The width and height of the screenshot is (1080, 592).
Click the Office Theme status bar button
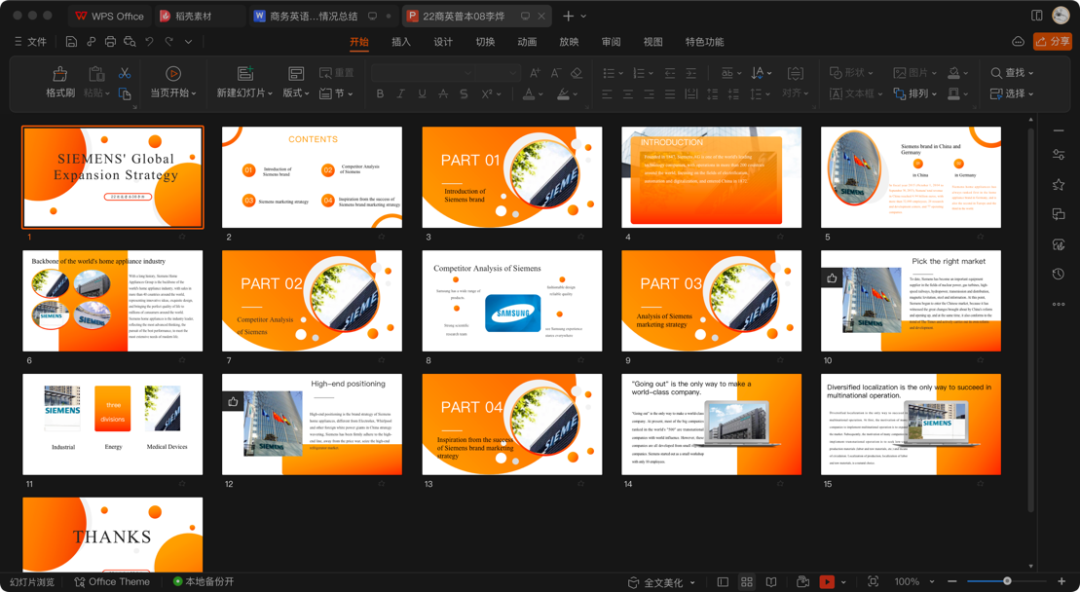coord(112,582)
